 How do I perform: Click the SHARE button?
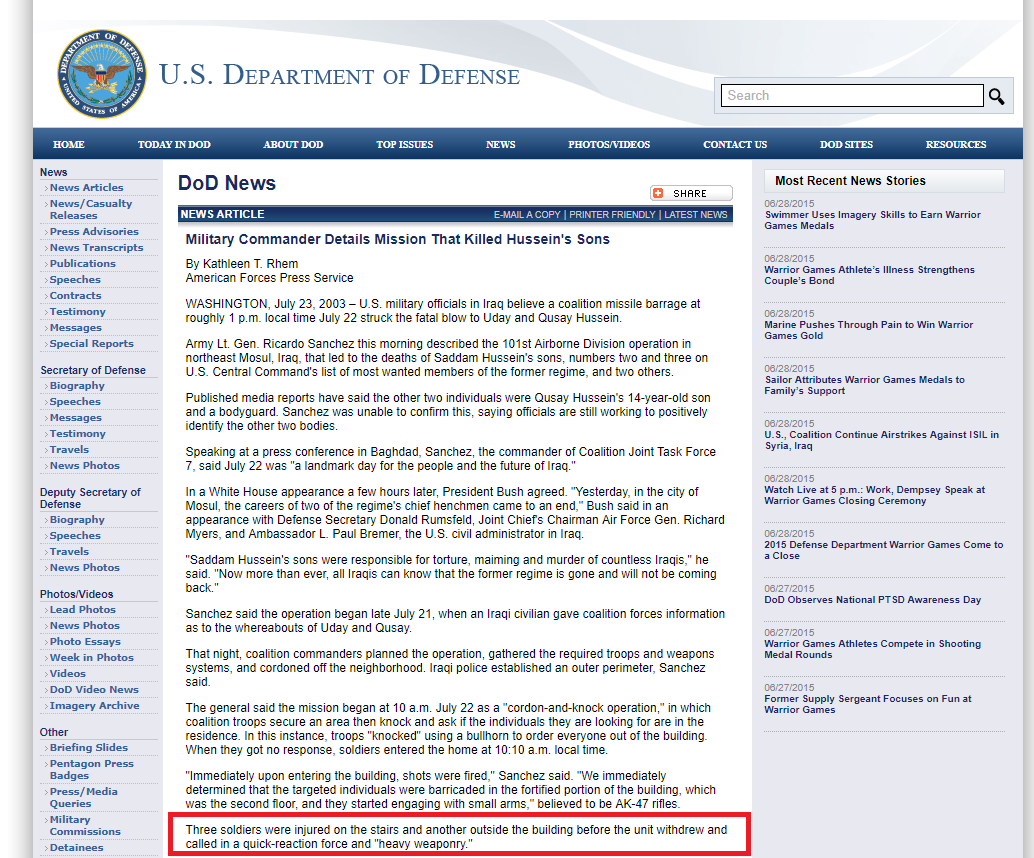pos(691,193)
